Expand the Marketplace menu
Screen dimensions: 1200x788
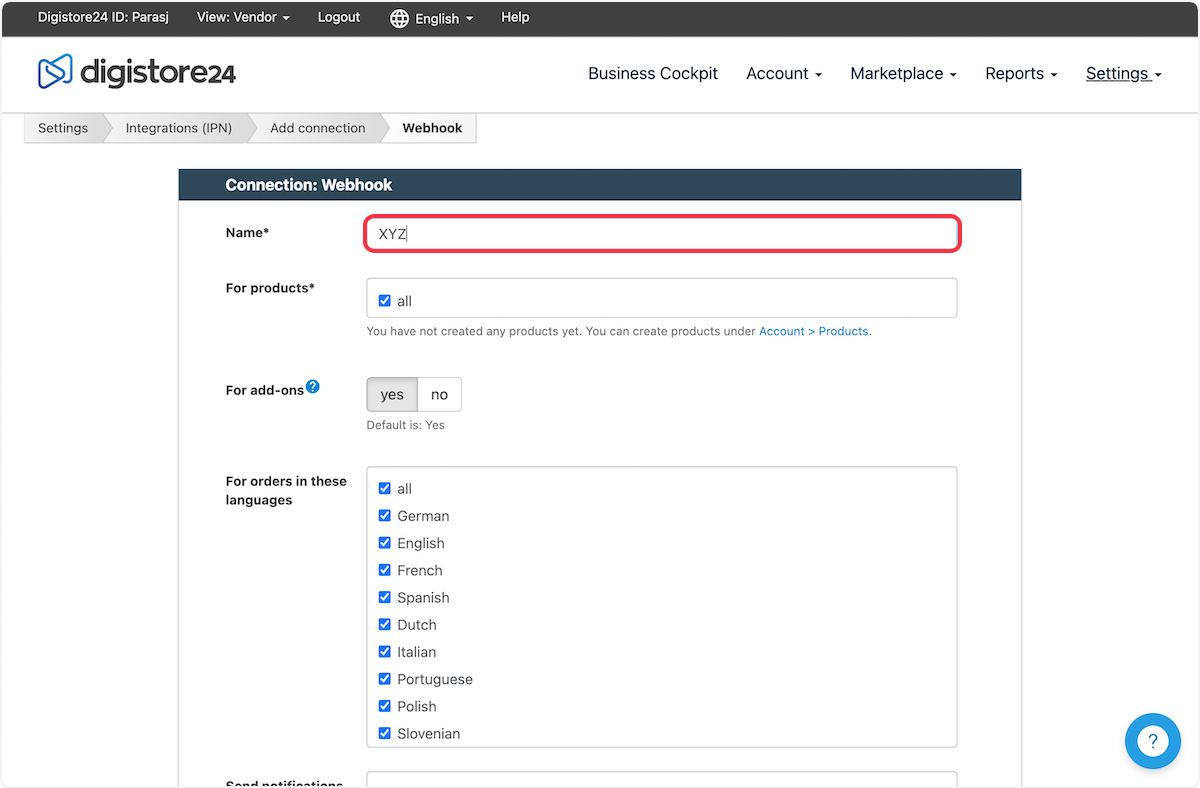pyautogui.click(x=903, y=73)
